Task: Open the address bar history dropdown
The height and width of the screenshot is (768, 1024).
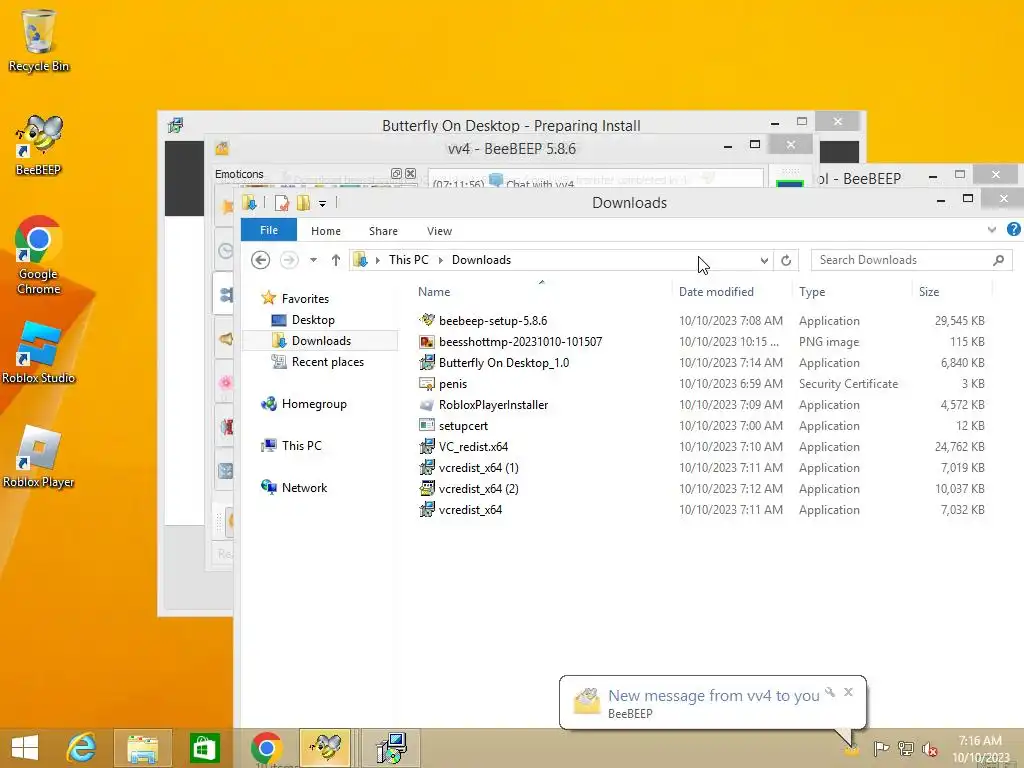Action: pos(764,260)
